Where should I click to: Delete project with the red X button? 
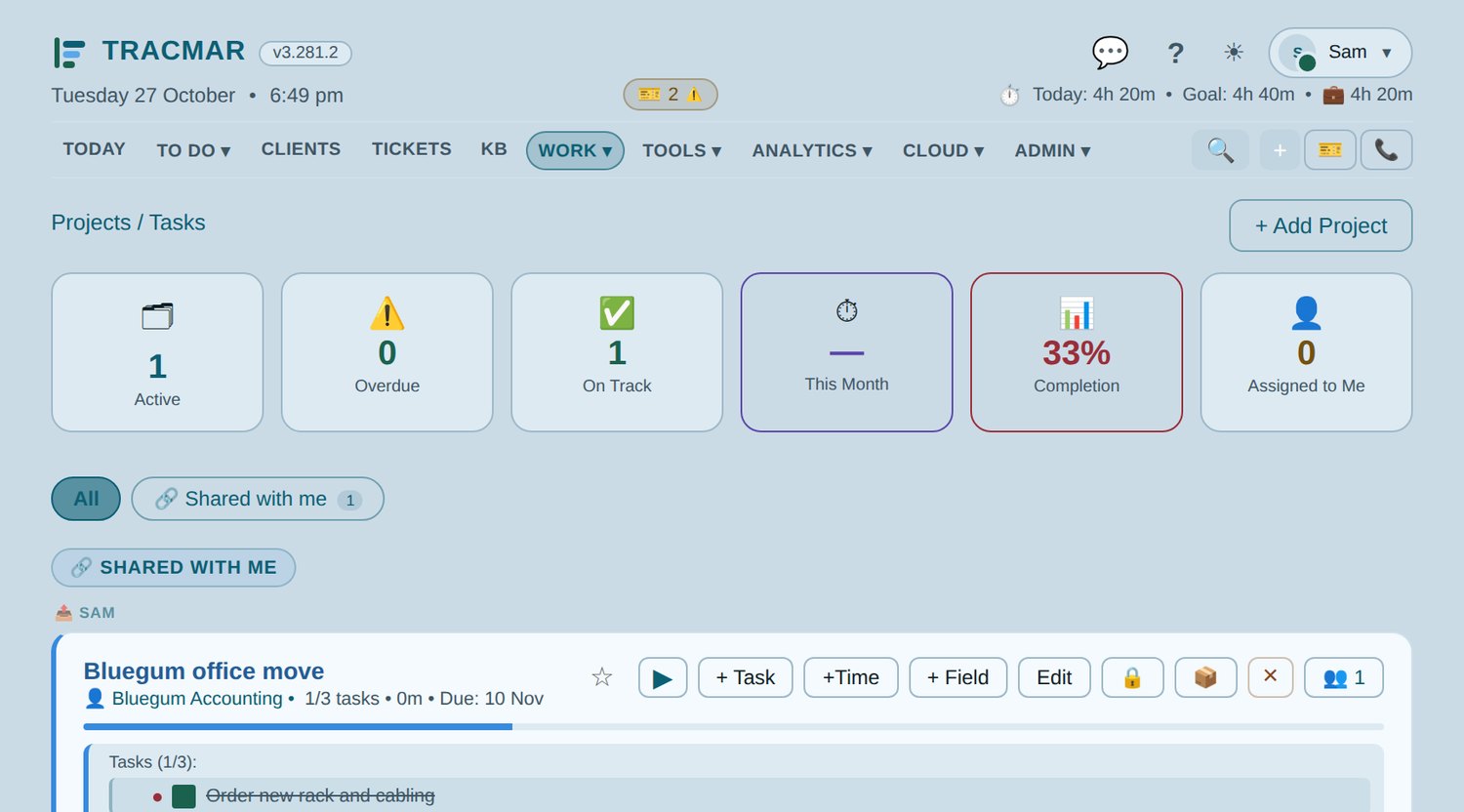click(x=1271, y=676)
